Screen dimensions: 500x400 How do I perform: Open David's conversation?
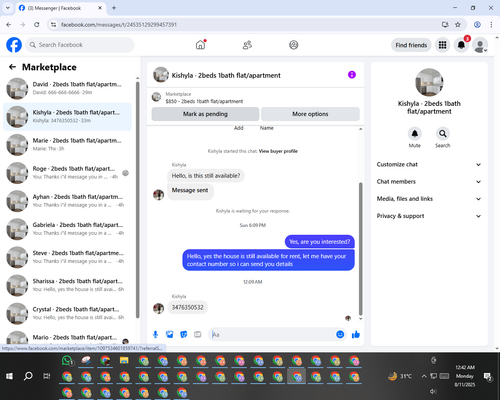click(x=68, y=88)
